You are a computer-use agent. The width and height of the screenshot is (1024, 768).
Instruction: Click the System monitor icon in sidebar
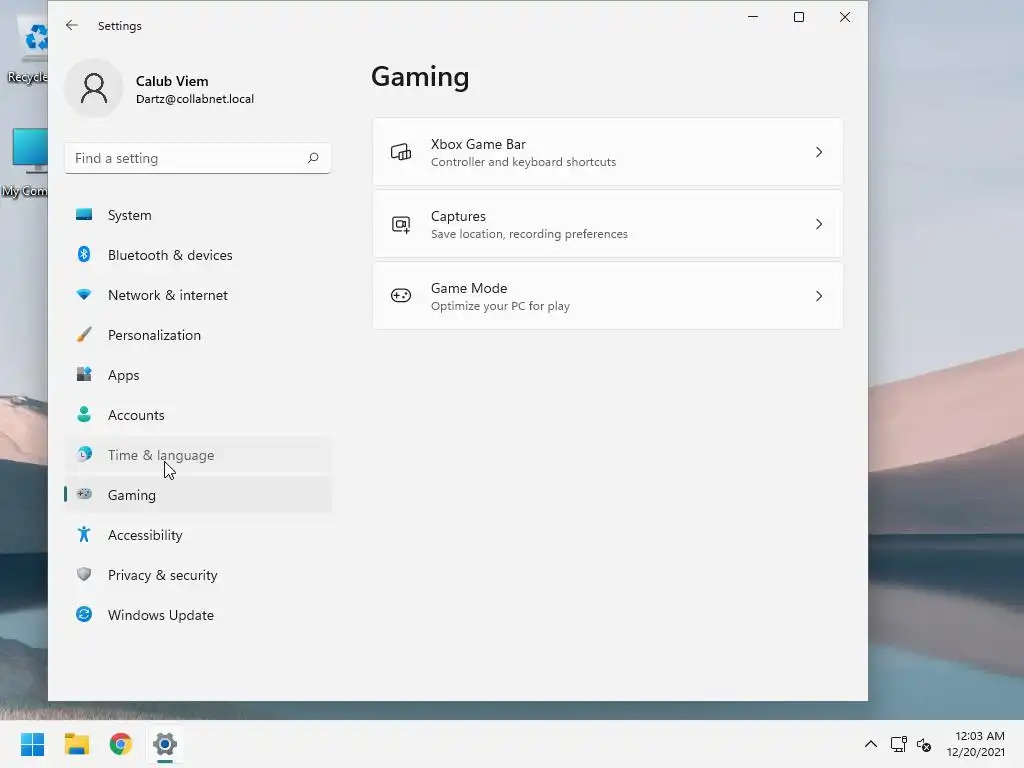point(84,215)
